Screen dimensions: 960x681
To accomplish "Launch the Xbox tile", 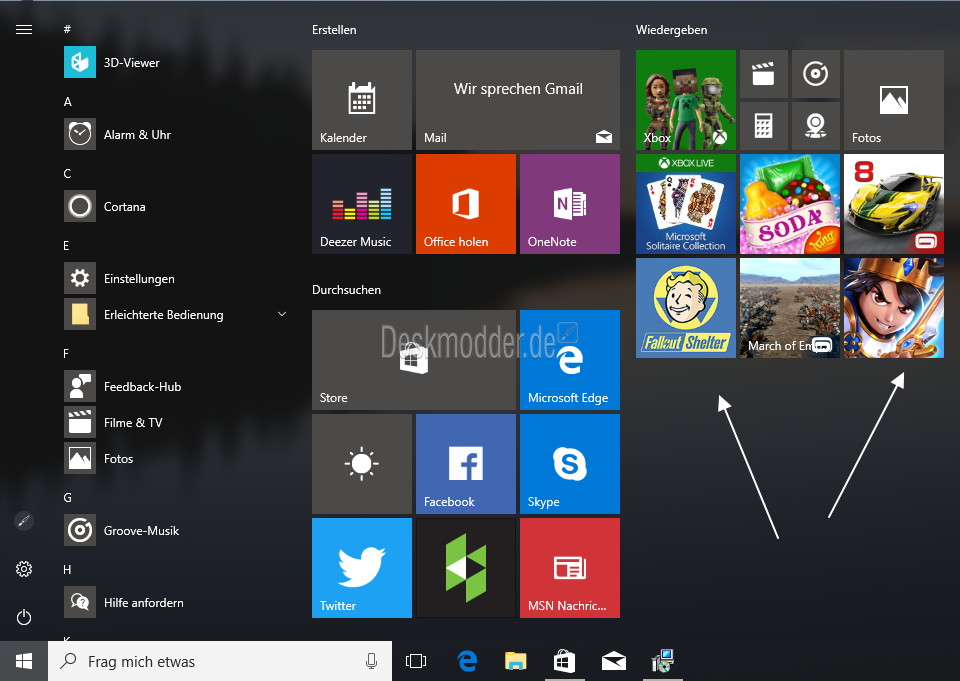I will coord(686,100).
